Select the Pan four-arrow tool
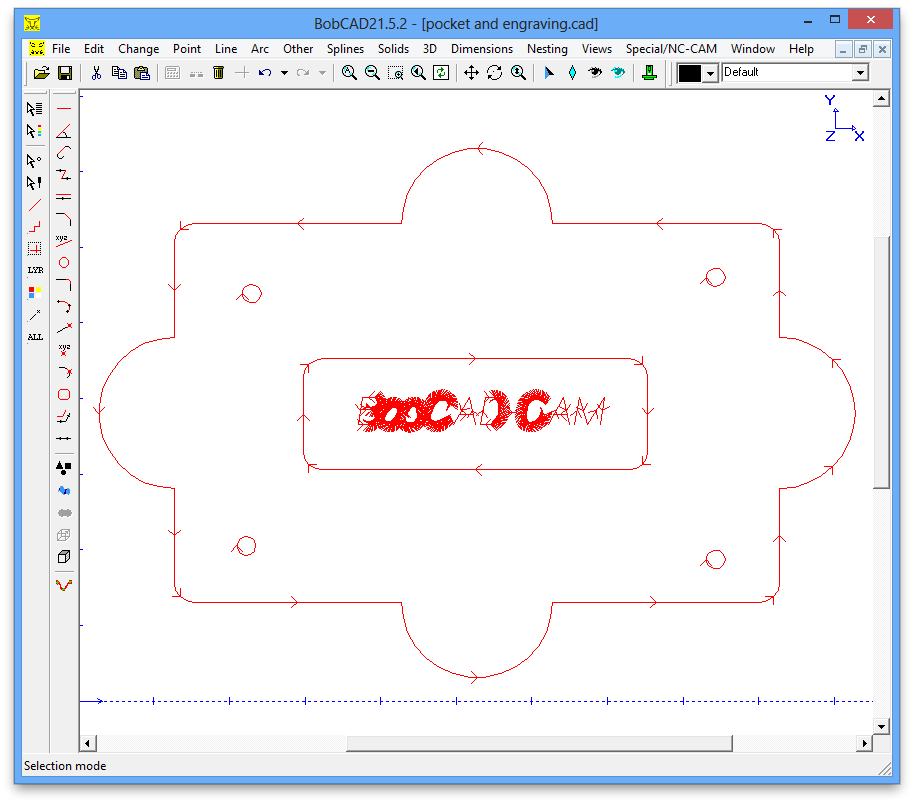This screenshot has height=804, width=914. [471, 73]
